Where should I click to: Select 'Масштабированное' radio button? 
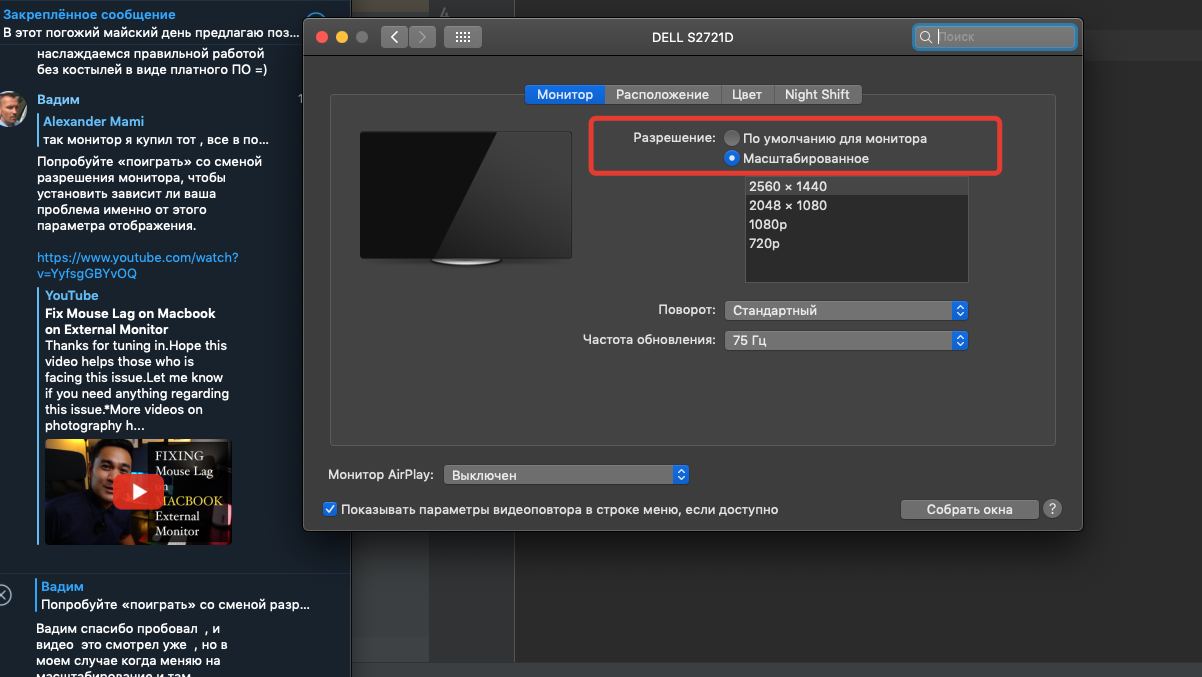[732, 158]
